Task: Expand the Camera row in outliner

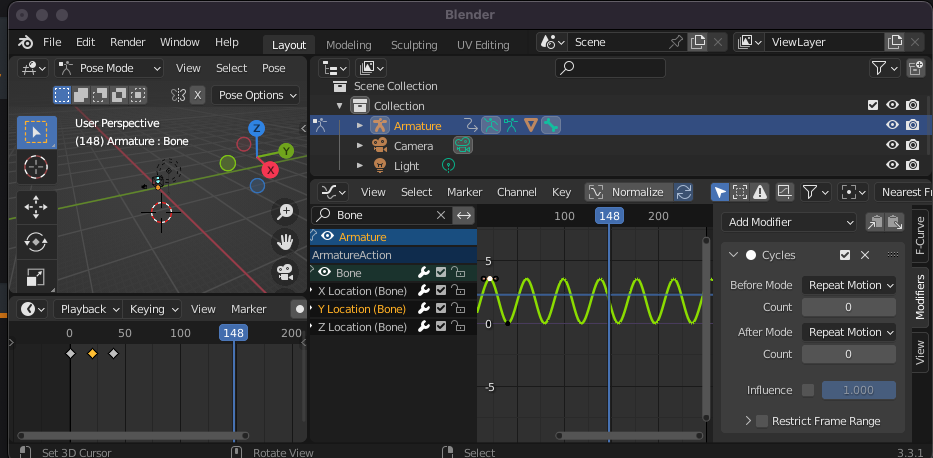Action: pyautogui.click(x=359, y=146)
